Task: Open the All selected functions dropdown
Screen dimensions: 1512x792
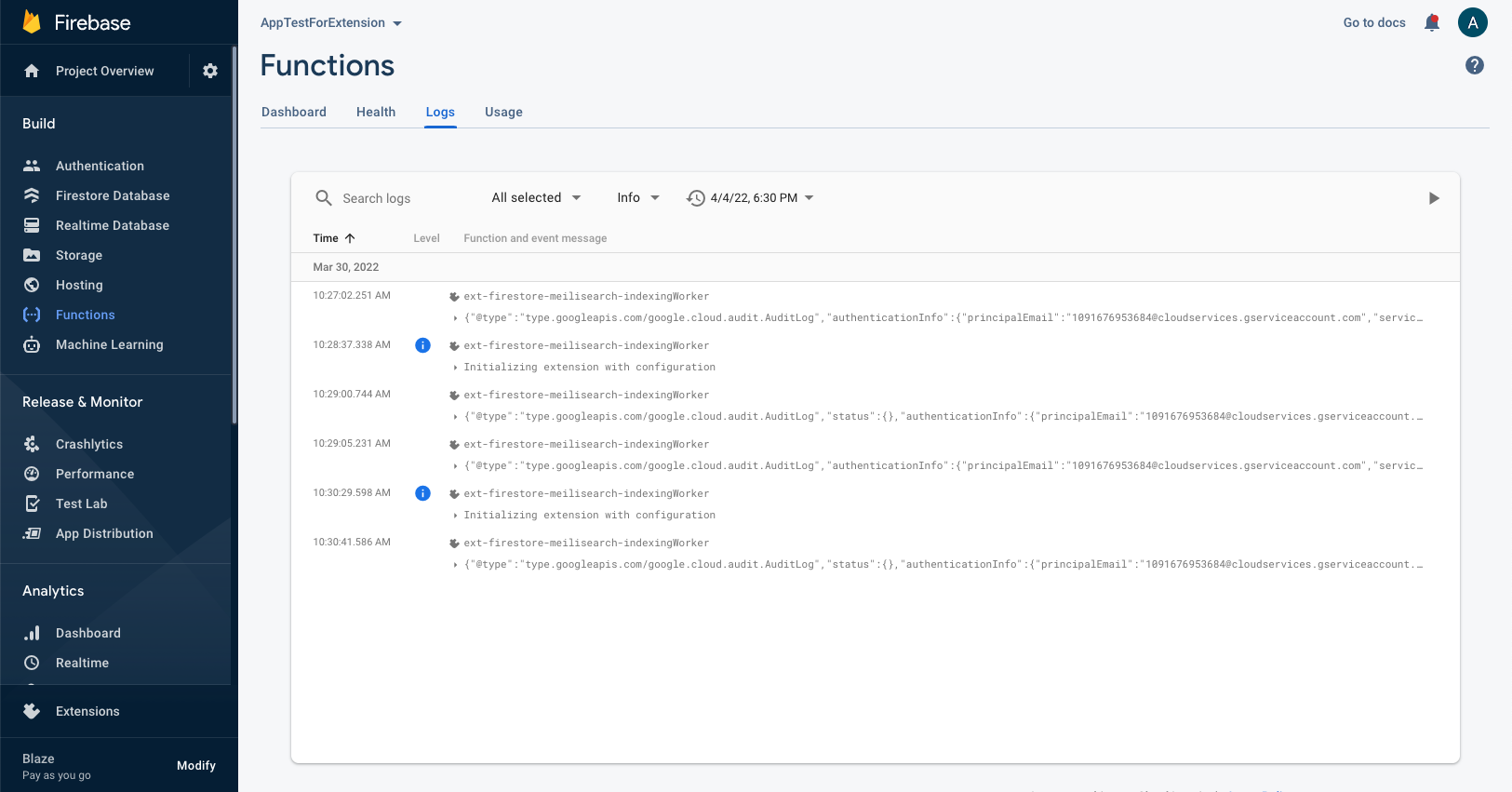Action: tap(536, 197)
